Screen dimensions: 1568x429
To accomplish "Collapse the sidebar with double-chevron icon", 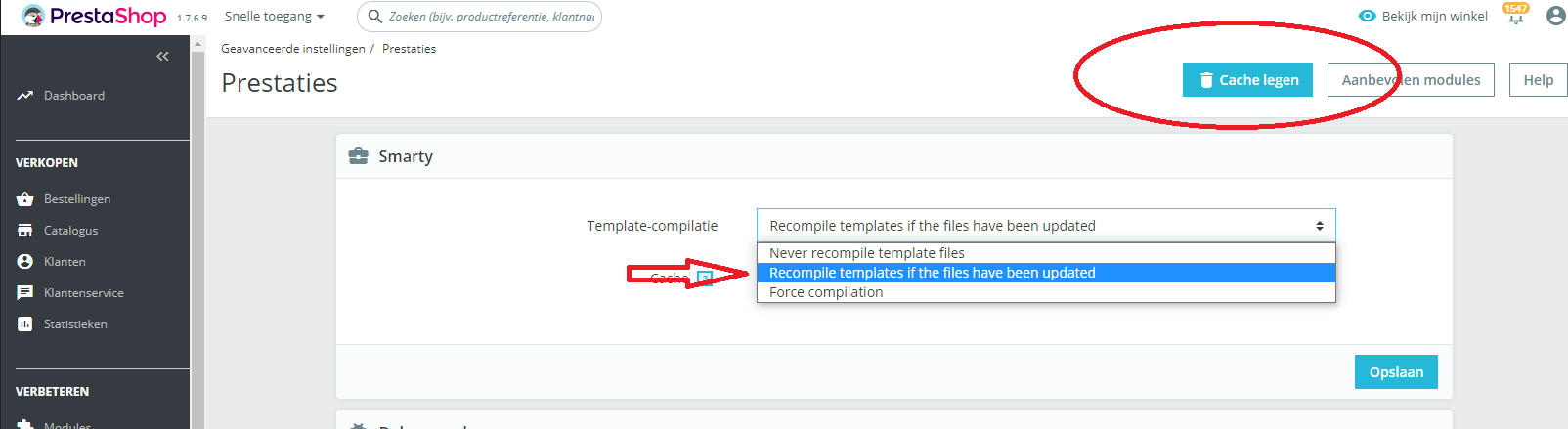I will click(x=162, y=57).
